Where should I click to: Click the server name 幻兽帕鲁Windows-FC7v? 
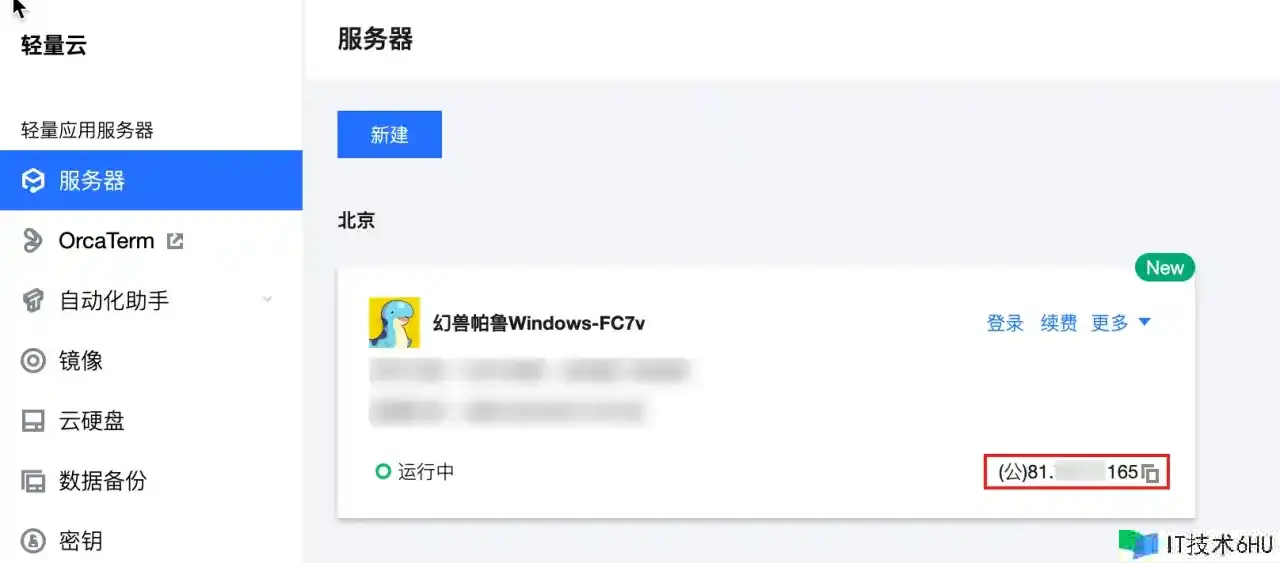539,323
